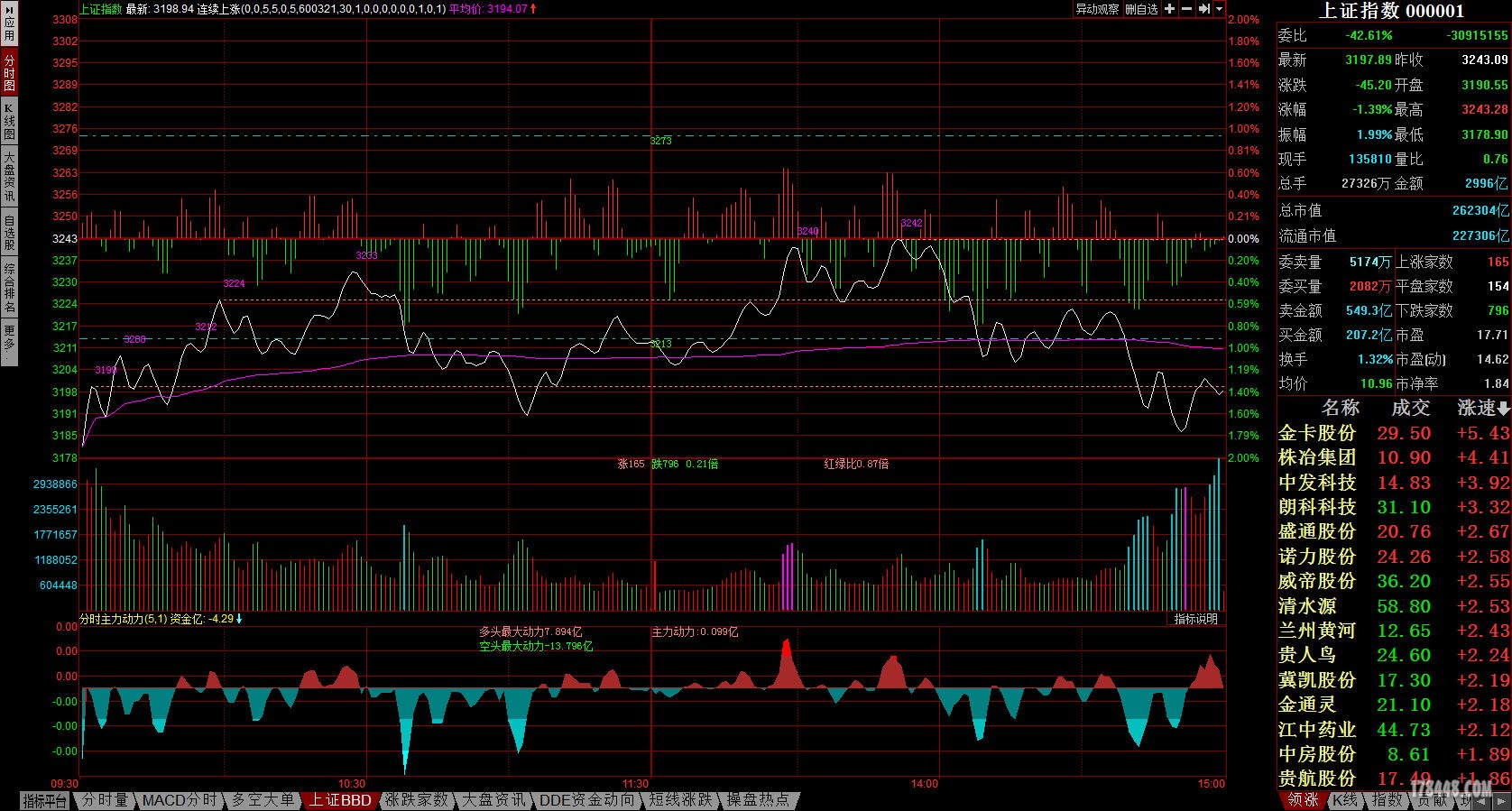Image resolution: width=1512 pixels, height=811 pixels.
Task: Click the plus zoom-in icon in chart toolbar
Action: [1169, 9]
